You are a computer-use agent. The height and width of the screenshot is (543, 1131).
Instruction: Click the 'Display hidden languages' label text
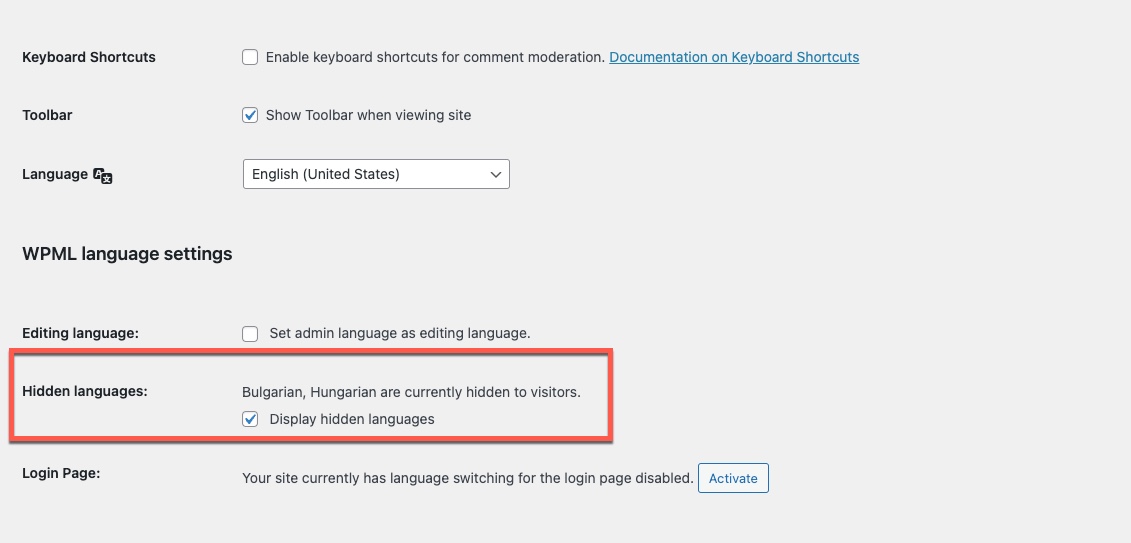coord(352,419)
